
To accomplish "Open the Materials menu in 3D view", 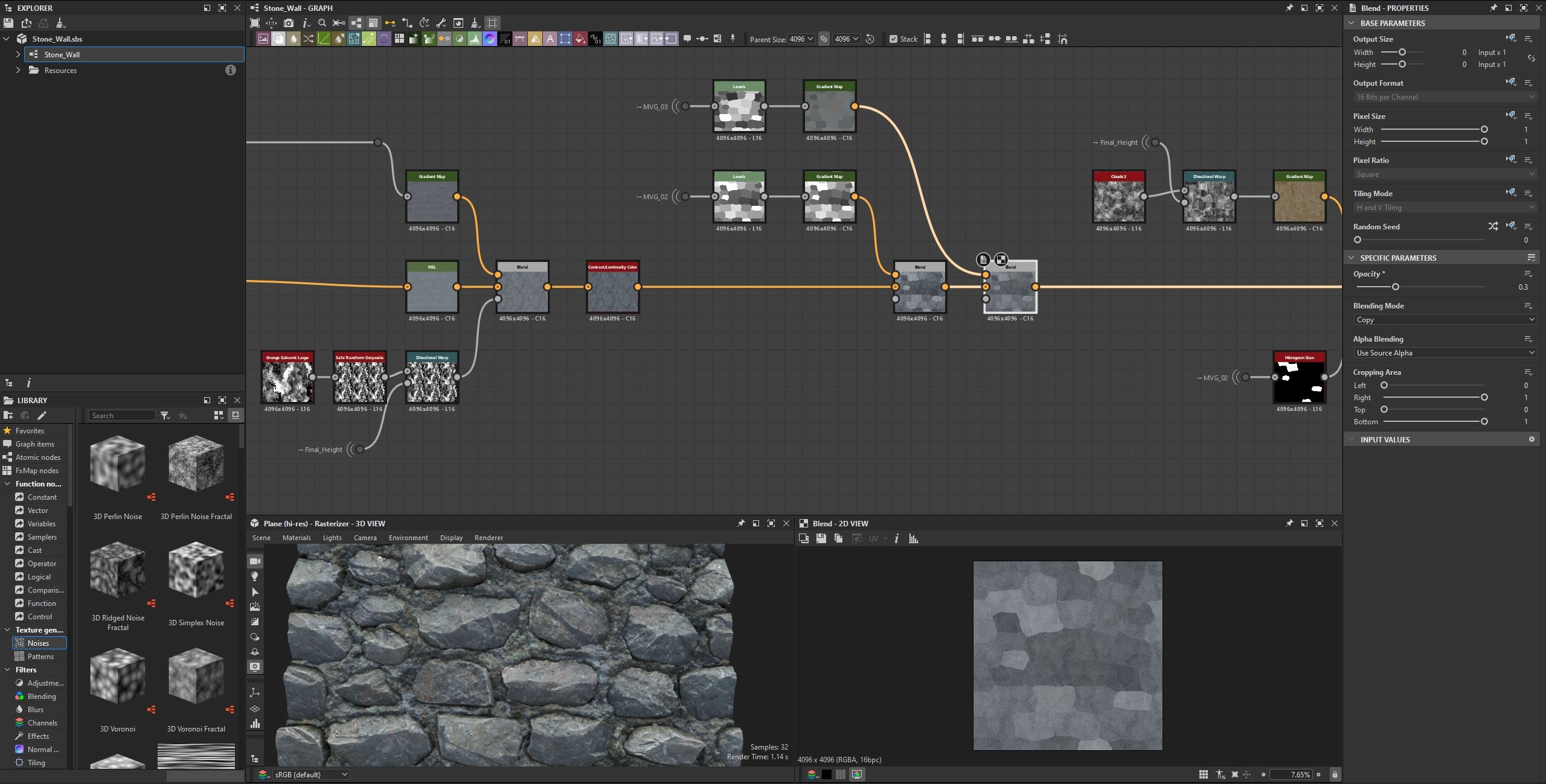I will (297, 538).
